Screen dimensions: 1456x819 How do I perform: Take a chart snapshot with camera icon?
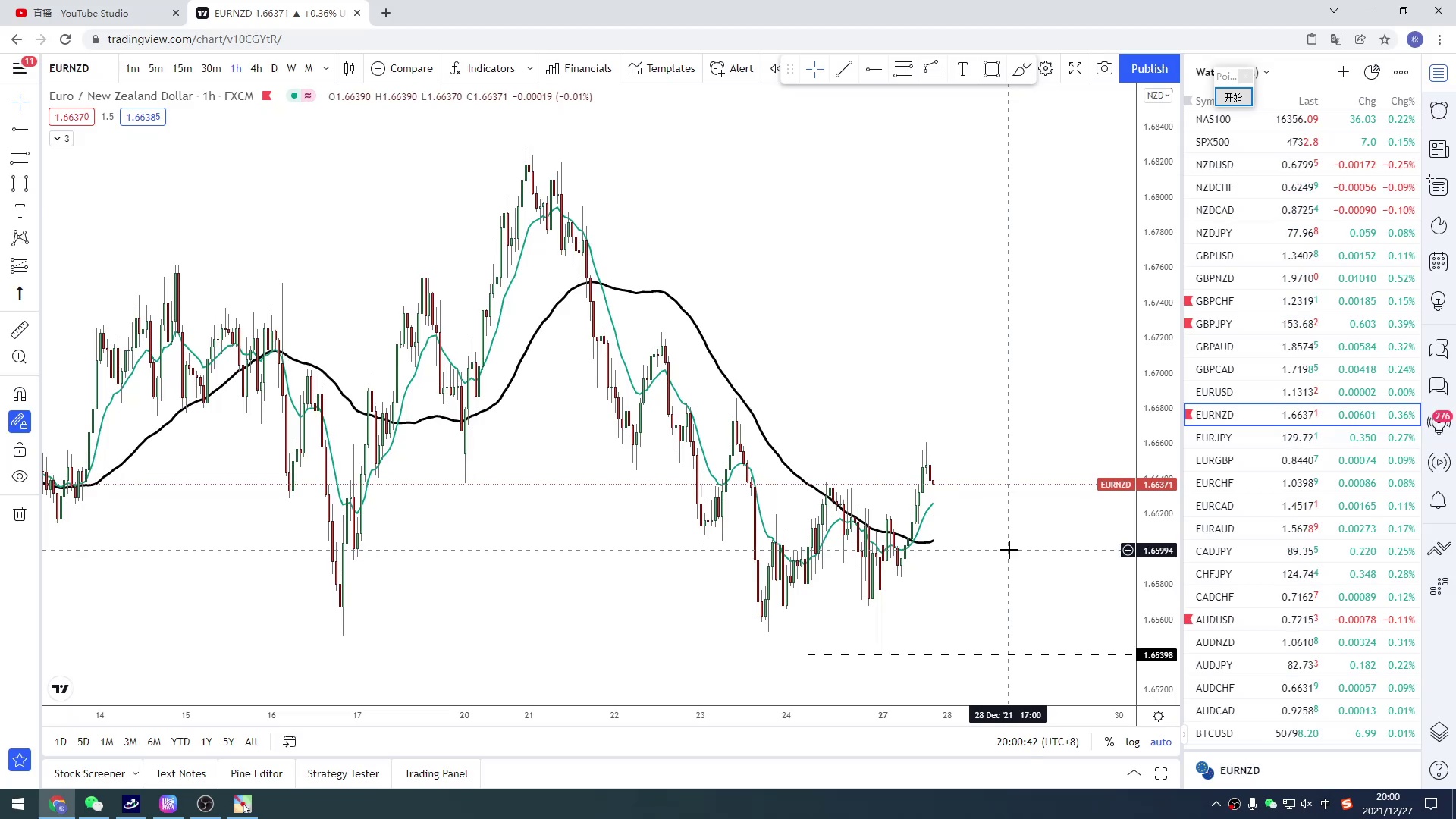point(1105,68)
